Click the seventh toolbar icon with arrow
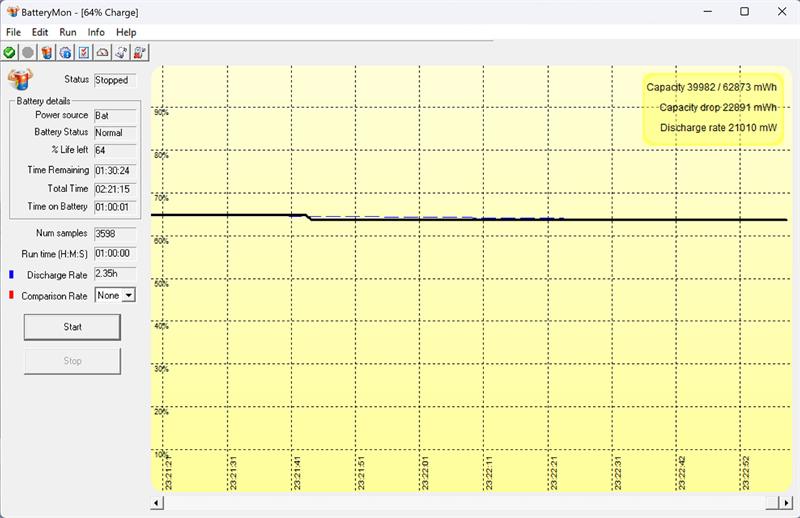 121,53
